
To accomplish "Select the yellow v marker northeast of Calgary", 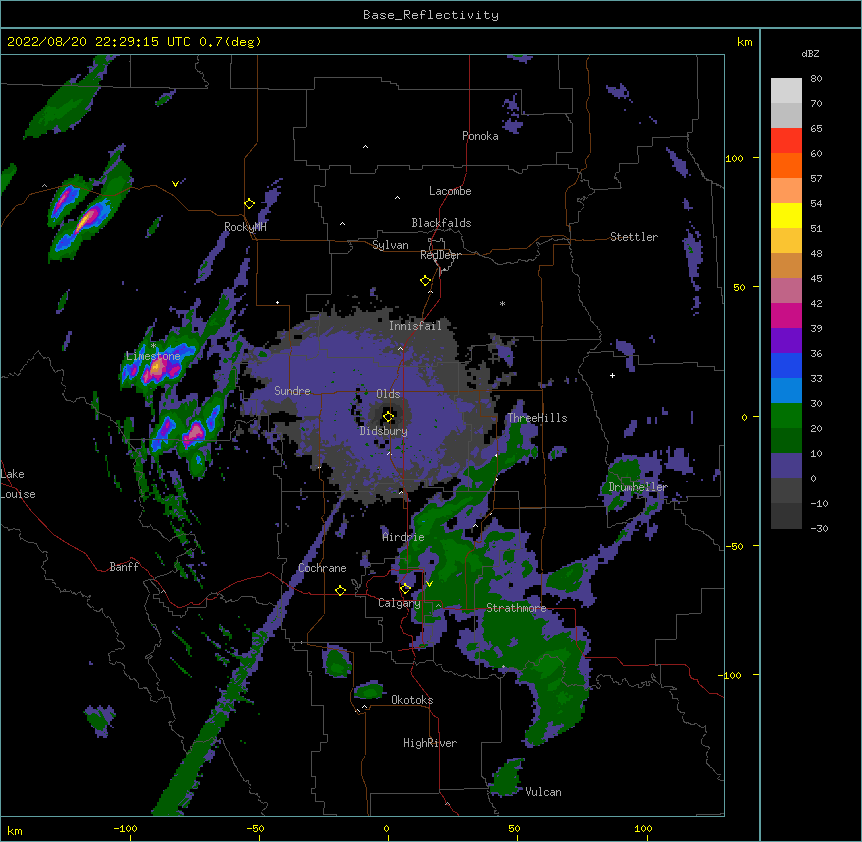I will (x=429, y=584).
